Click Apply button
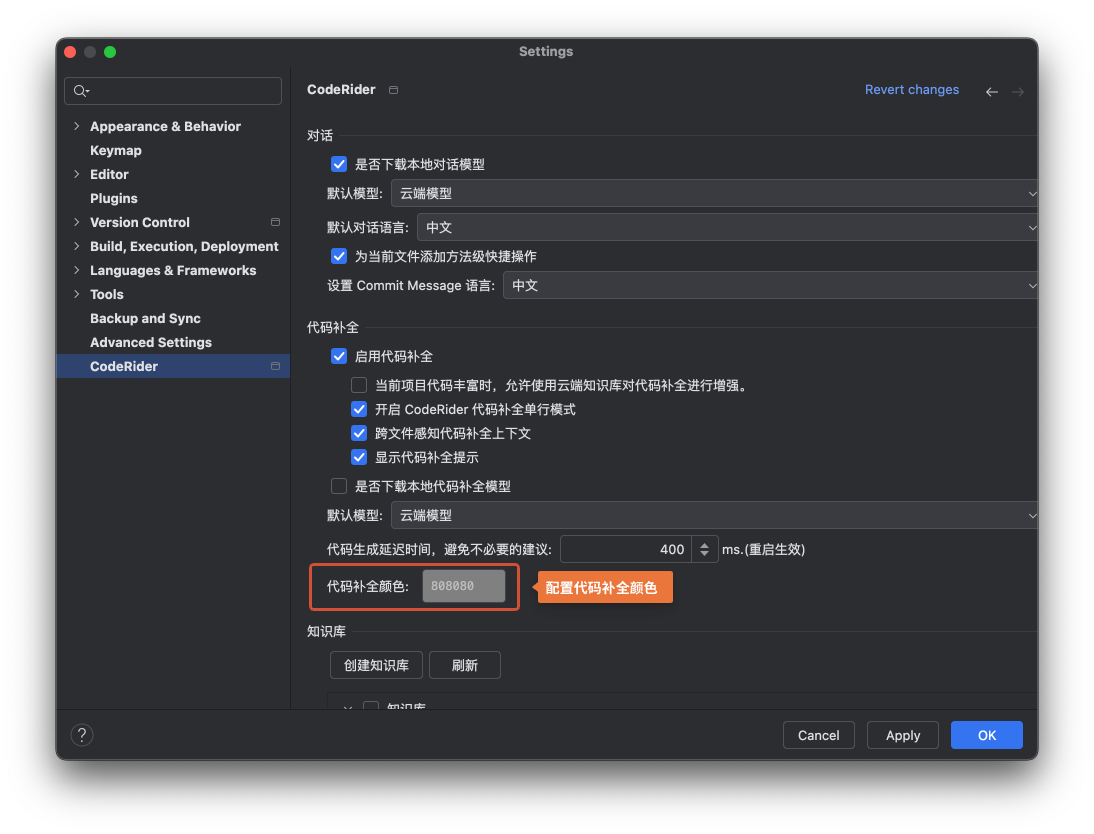The image size is (1094, 834). (903, 735)
